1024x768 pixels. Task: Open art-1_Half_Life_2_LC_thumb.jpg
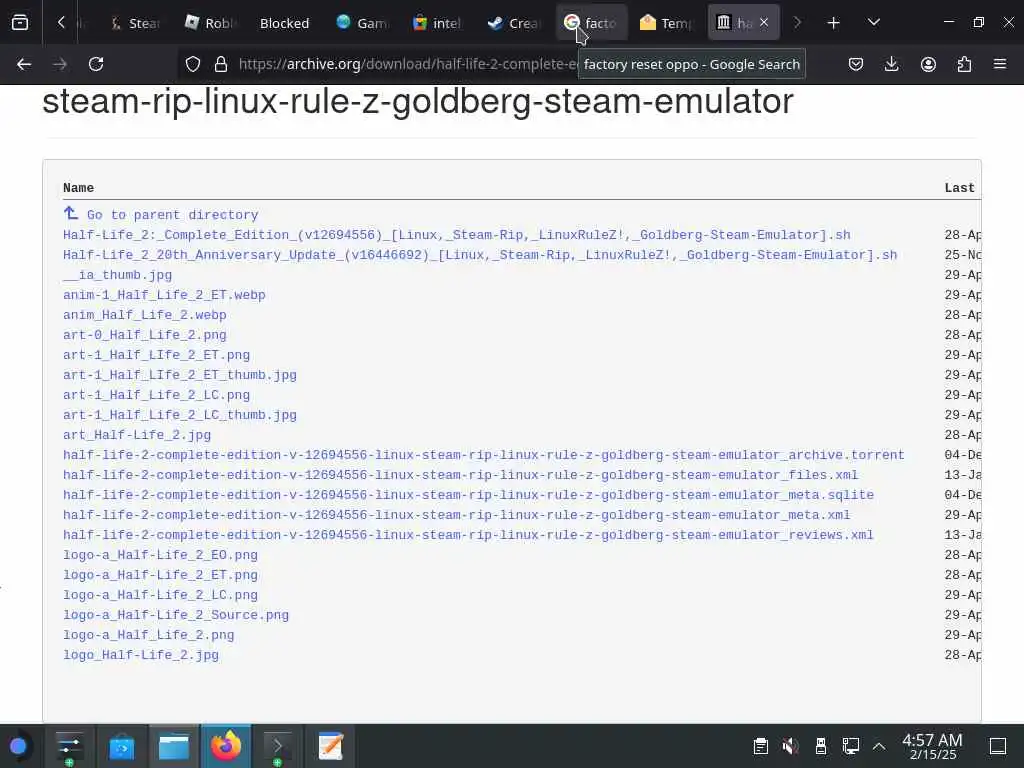180,415
